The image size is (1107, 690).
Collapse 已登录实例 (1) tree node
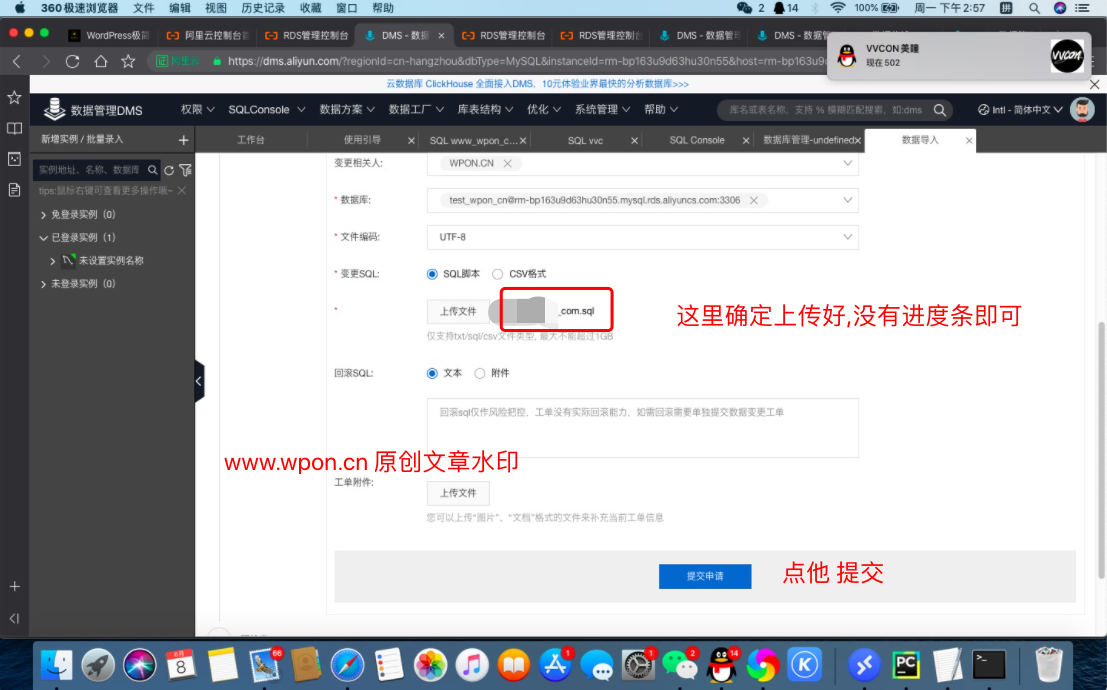43,238
